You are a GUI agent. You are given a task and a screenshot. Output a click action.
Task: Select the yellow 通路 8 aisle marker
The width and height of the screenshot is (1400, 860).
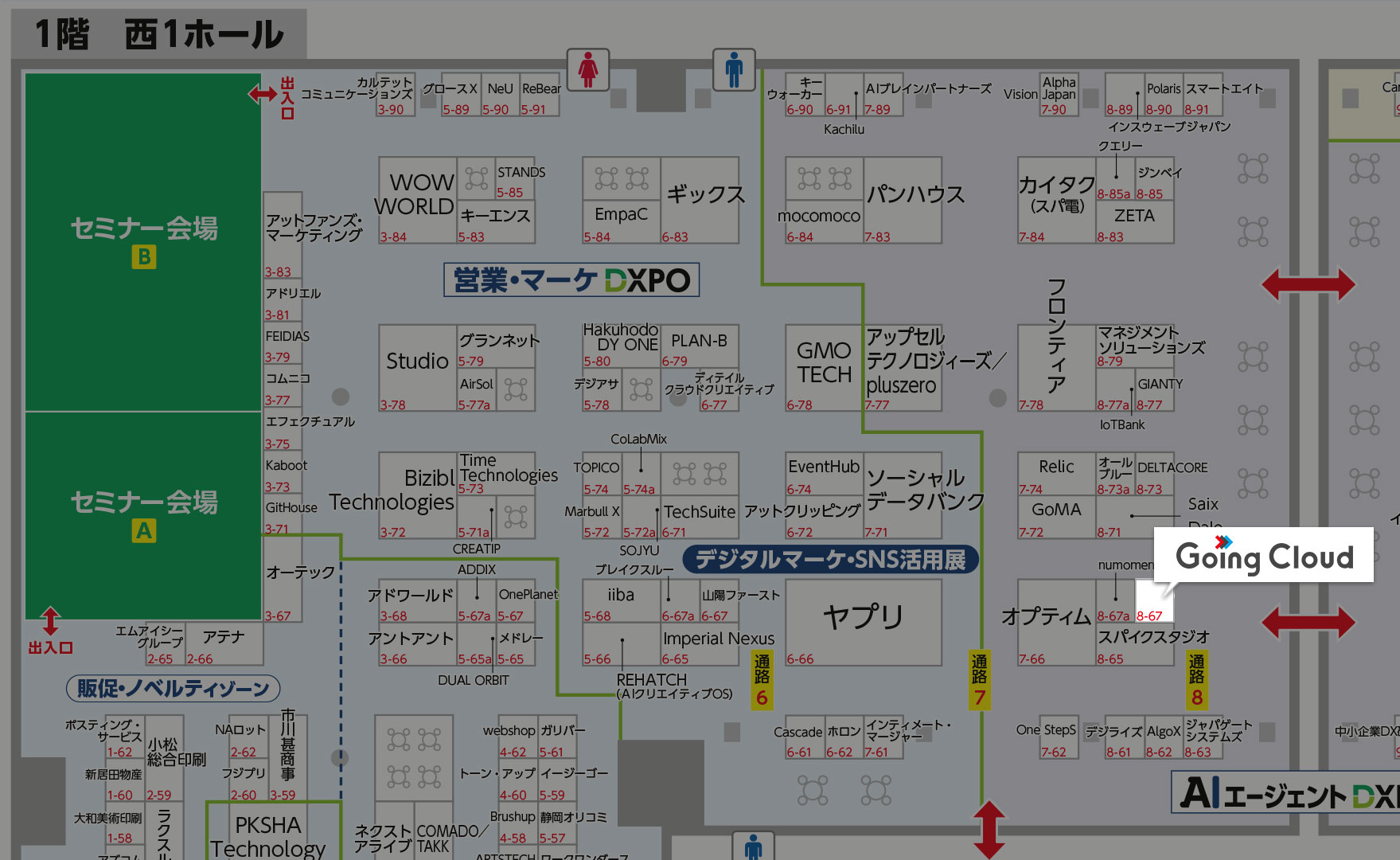1196,680
